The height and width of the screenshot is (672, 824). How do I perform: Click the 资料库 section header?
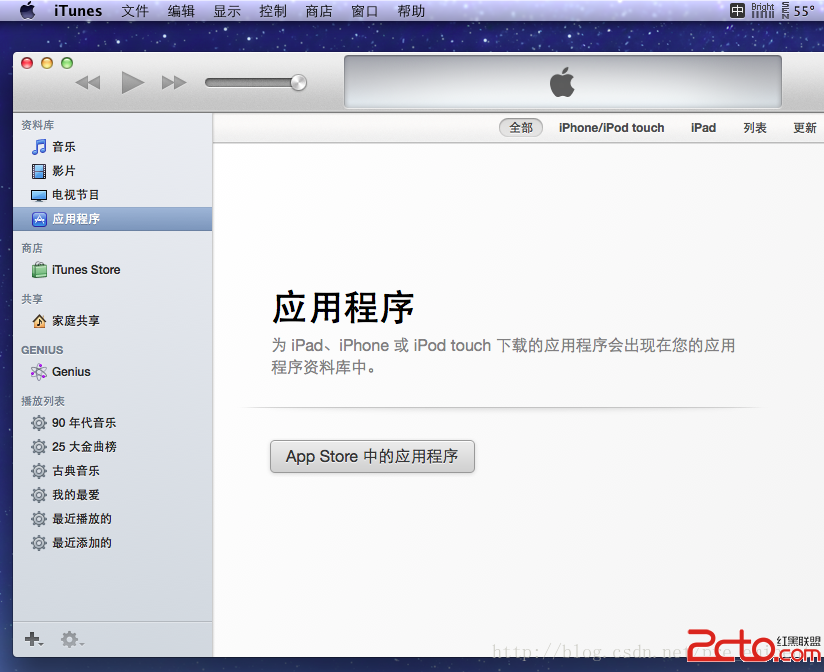pyautogui.click(x=37, y=125)
